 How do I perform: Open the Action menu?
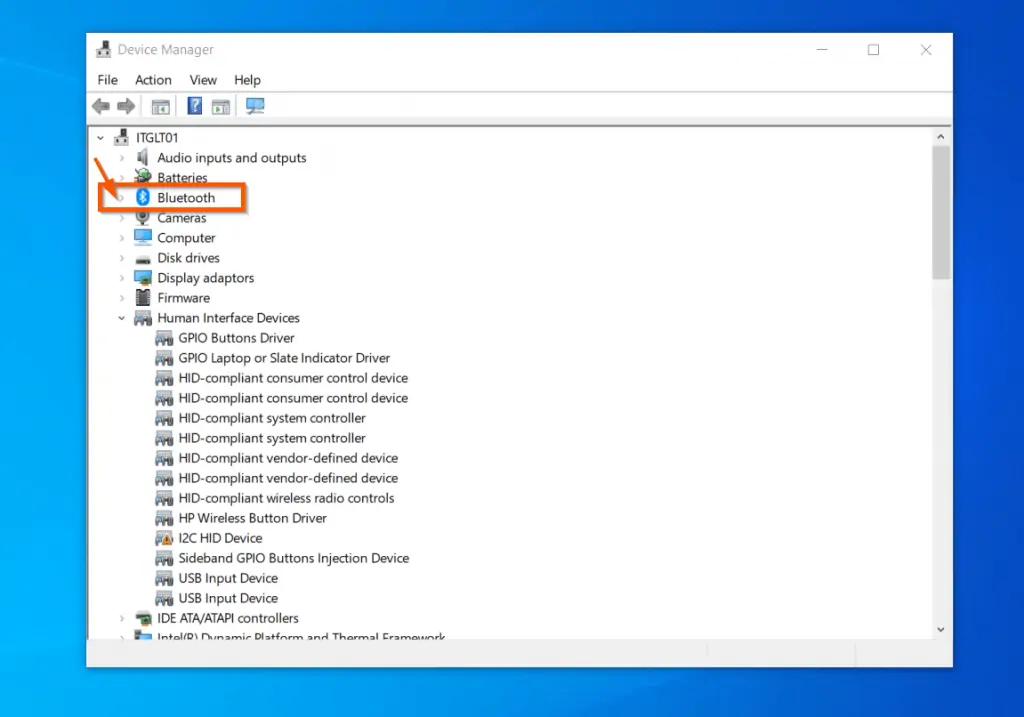(153, 80)
